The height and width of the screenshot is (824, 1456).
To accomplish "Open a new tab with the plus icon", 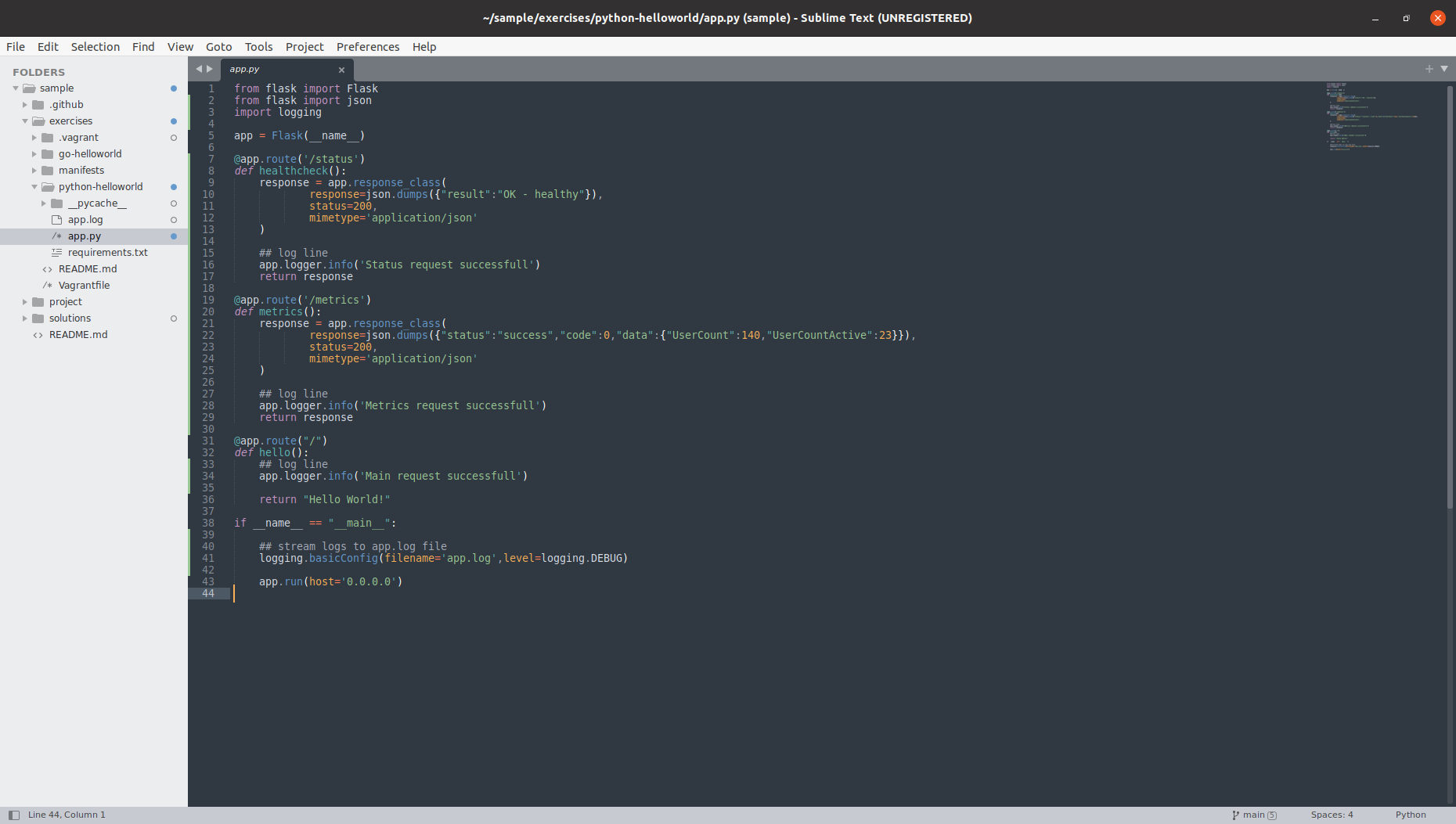I will 1429,68.
